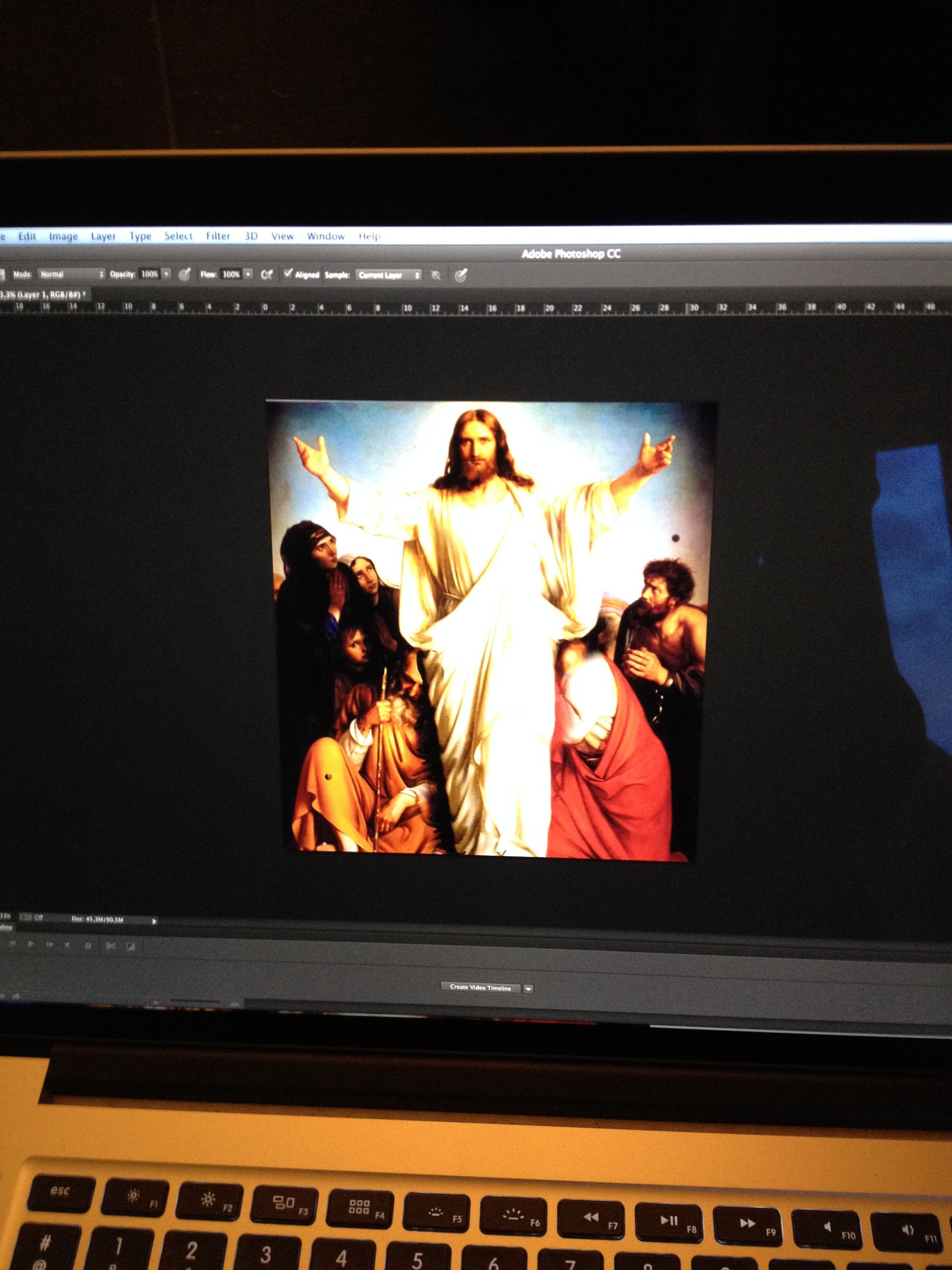Open the Window menu
Image resolution: width=952 pixels, height=1270 pixels.
coord(326,236)
